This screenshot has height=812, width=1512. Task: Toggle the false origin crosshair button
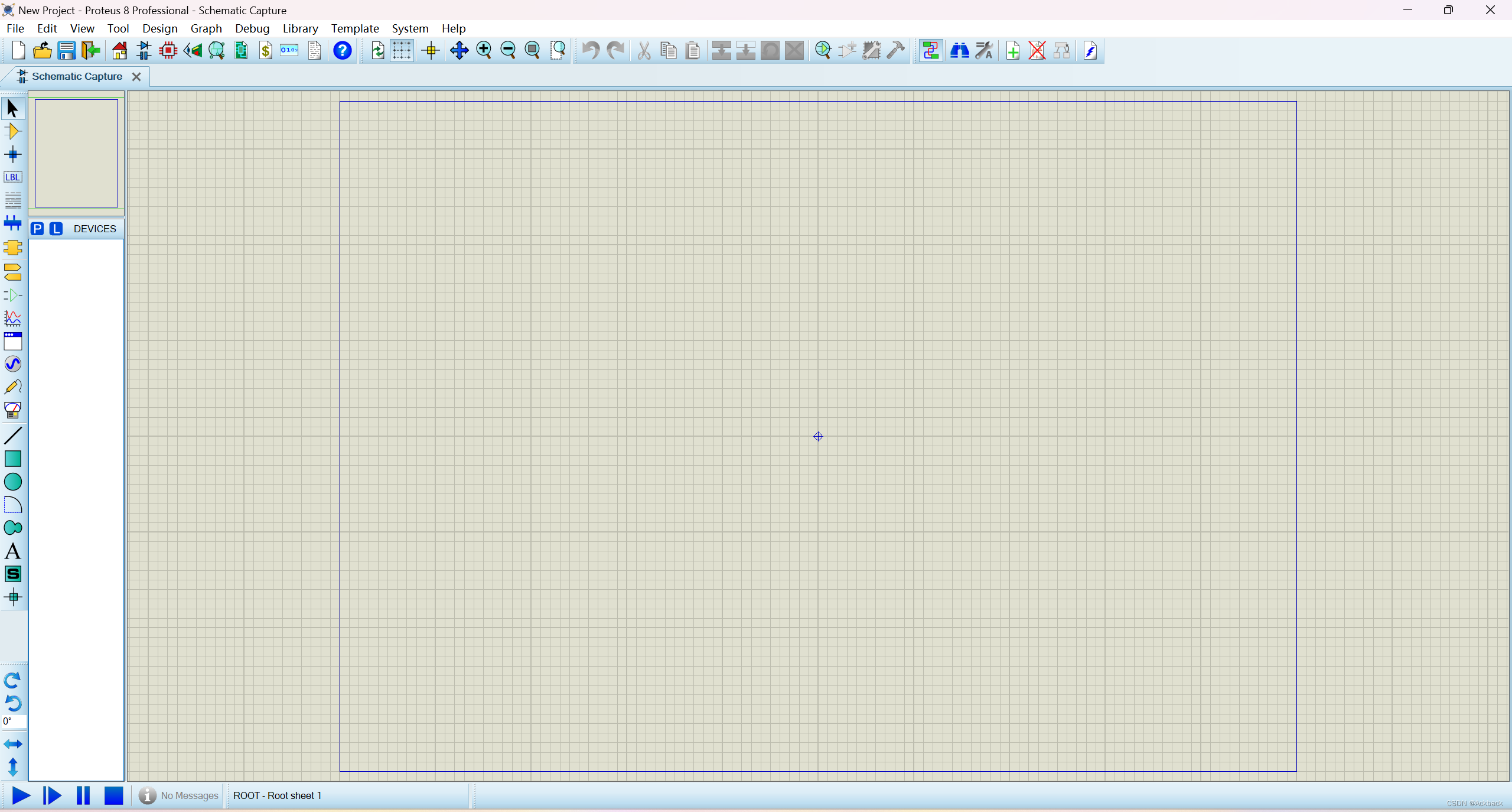point(431,51)
